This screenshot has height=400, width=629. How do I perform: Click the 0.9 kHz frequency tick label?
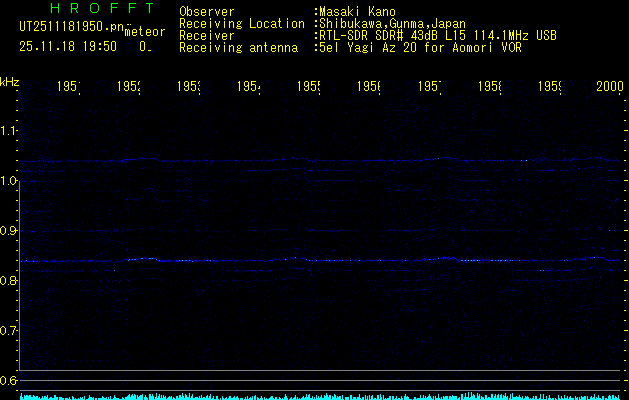coord(9,231)
